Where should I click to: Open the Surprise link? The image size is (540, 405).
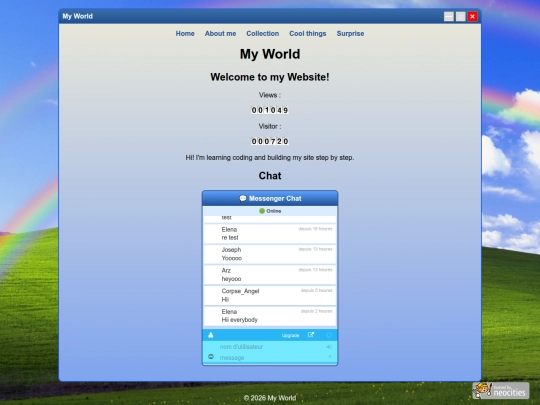(350, 33)
